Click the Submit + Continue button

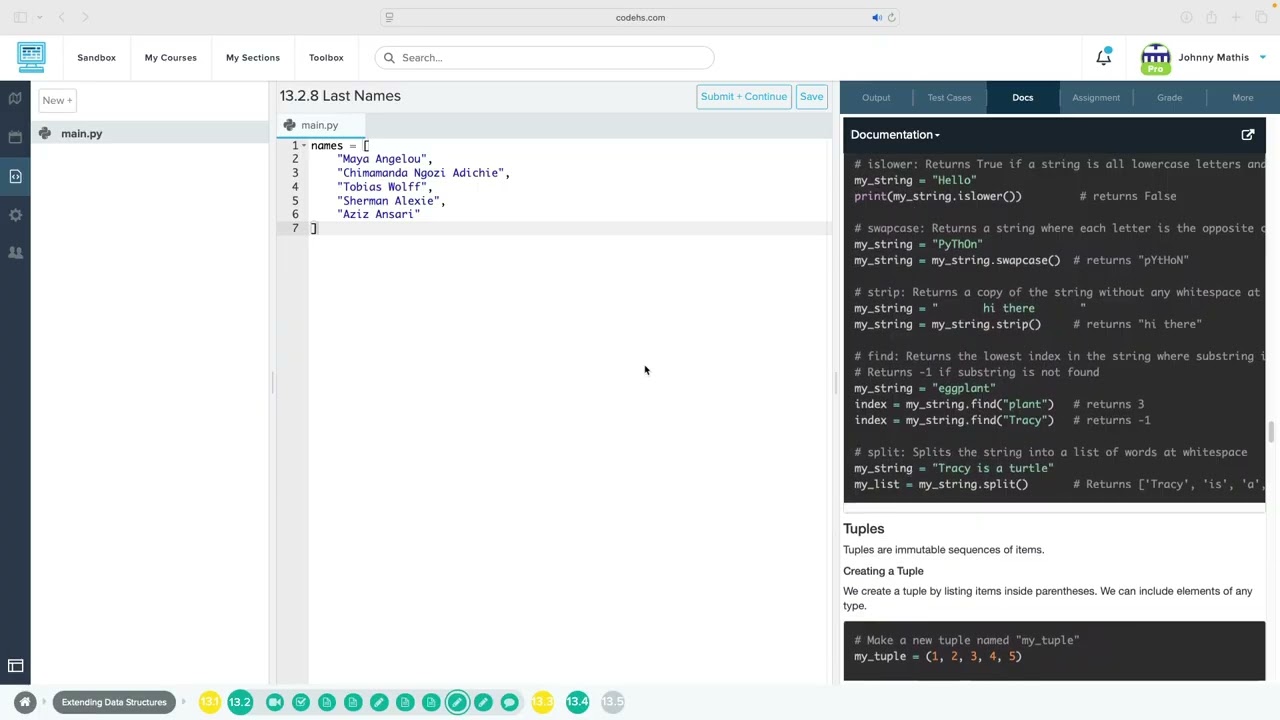coord(743,96)
